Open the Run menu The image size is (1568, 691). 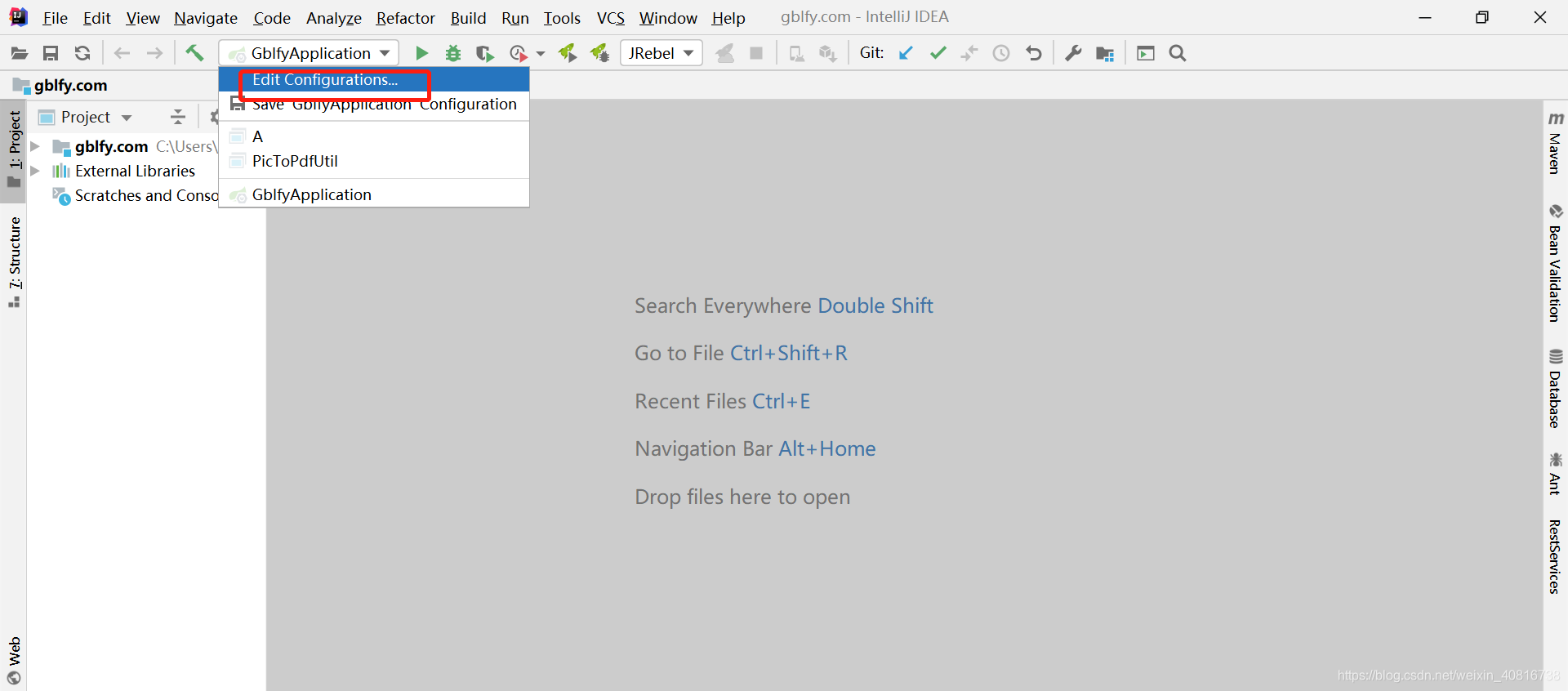pyautogui.click(x=515, y=18)
